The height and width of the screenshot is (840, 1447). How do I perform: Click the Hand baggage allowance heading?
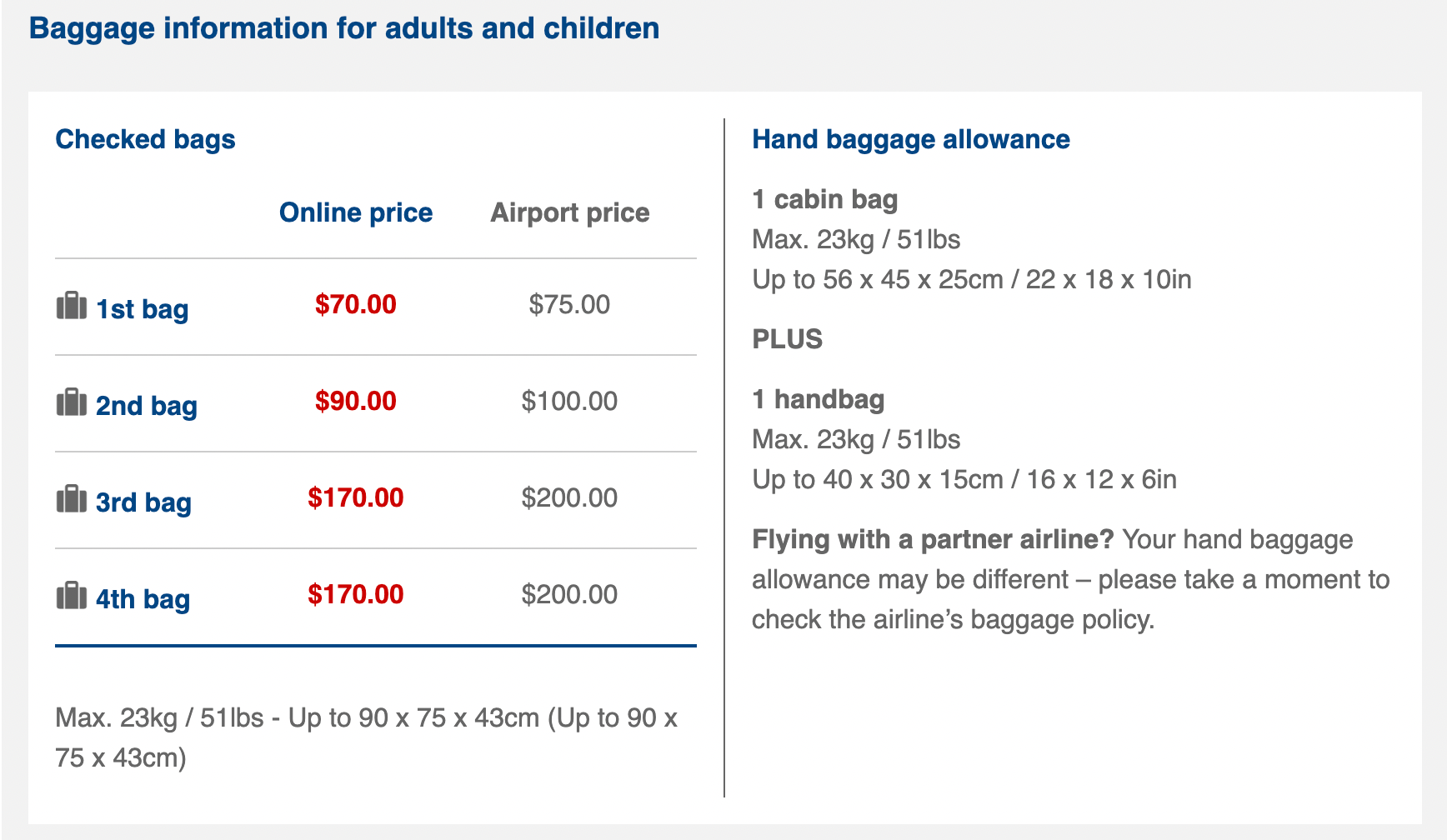click(911, 139)
